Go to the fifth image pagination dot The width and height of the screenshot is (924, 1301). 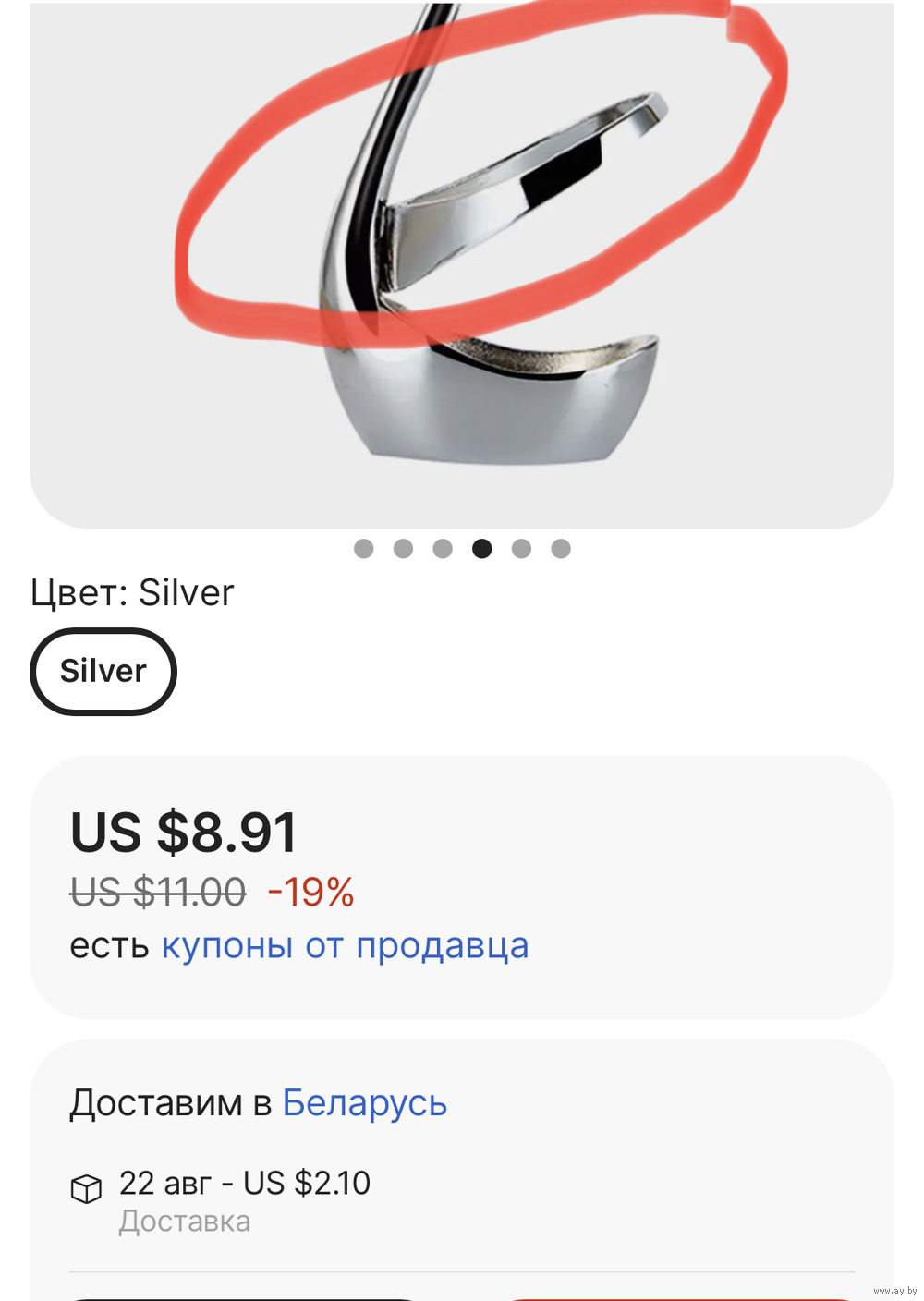click(521, 549)
